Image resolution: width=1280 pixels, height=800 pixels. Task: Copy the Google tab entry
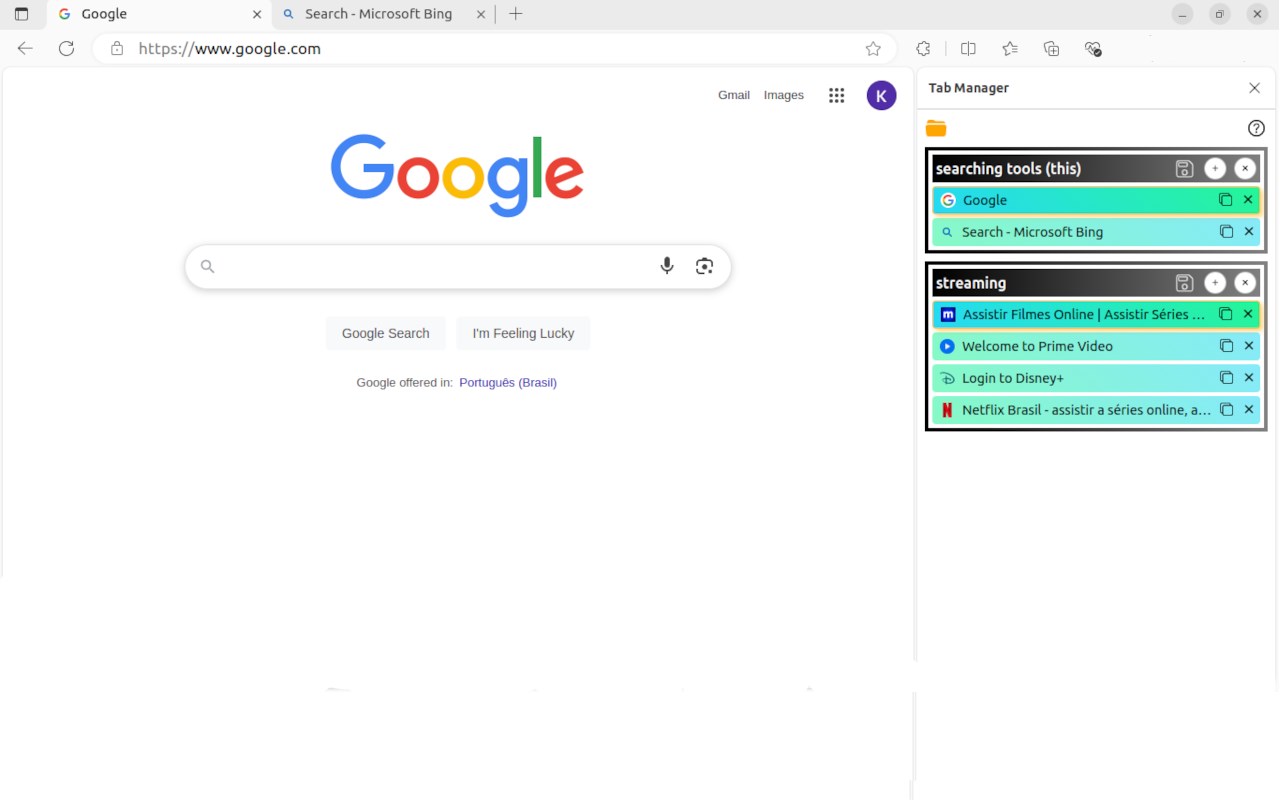1226,200
